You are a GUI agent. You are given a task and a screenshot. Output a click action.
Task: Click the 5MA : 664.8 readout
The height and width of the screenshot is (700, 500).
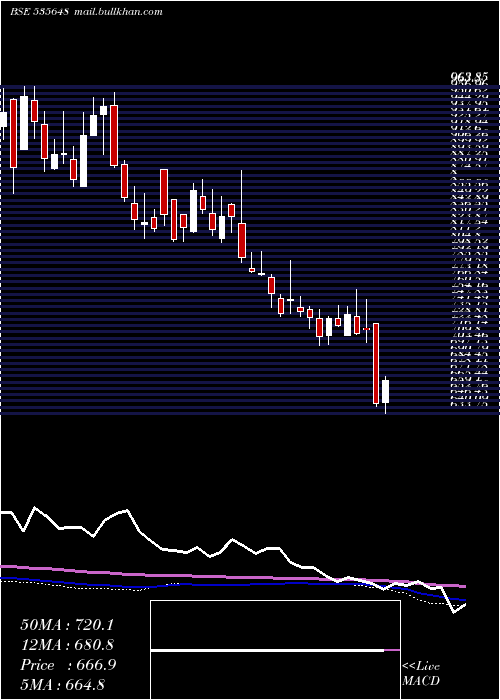pyautogui.click(x=62, y=684)
